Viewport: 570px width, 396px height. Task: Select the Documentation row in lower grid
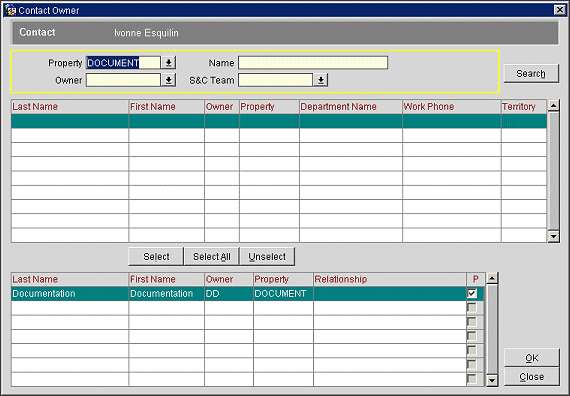(247, 294)
